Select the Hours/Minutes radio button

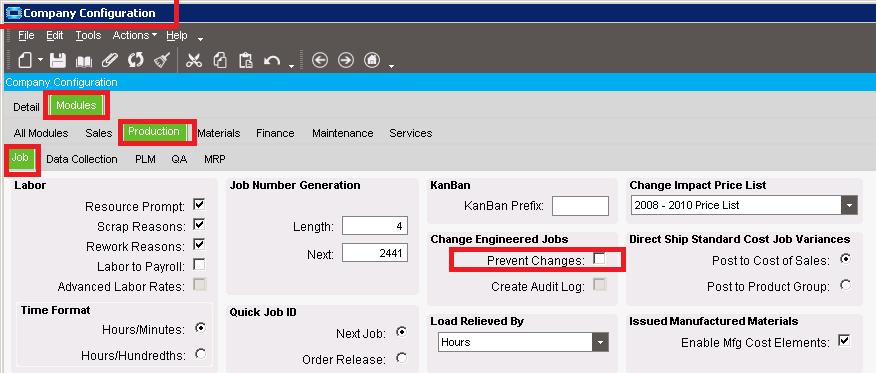point(200,328)
